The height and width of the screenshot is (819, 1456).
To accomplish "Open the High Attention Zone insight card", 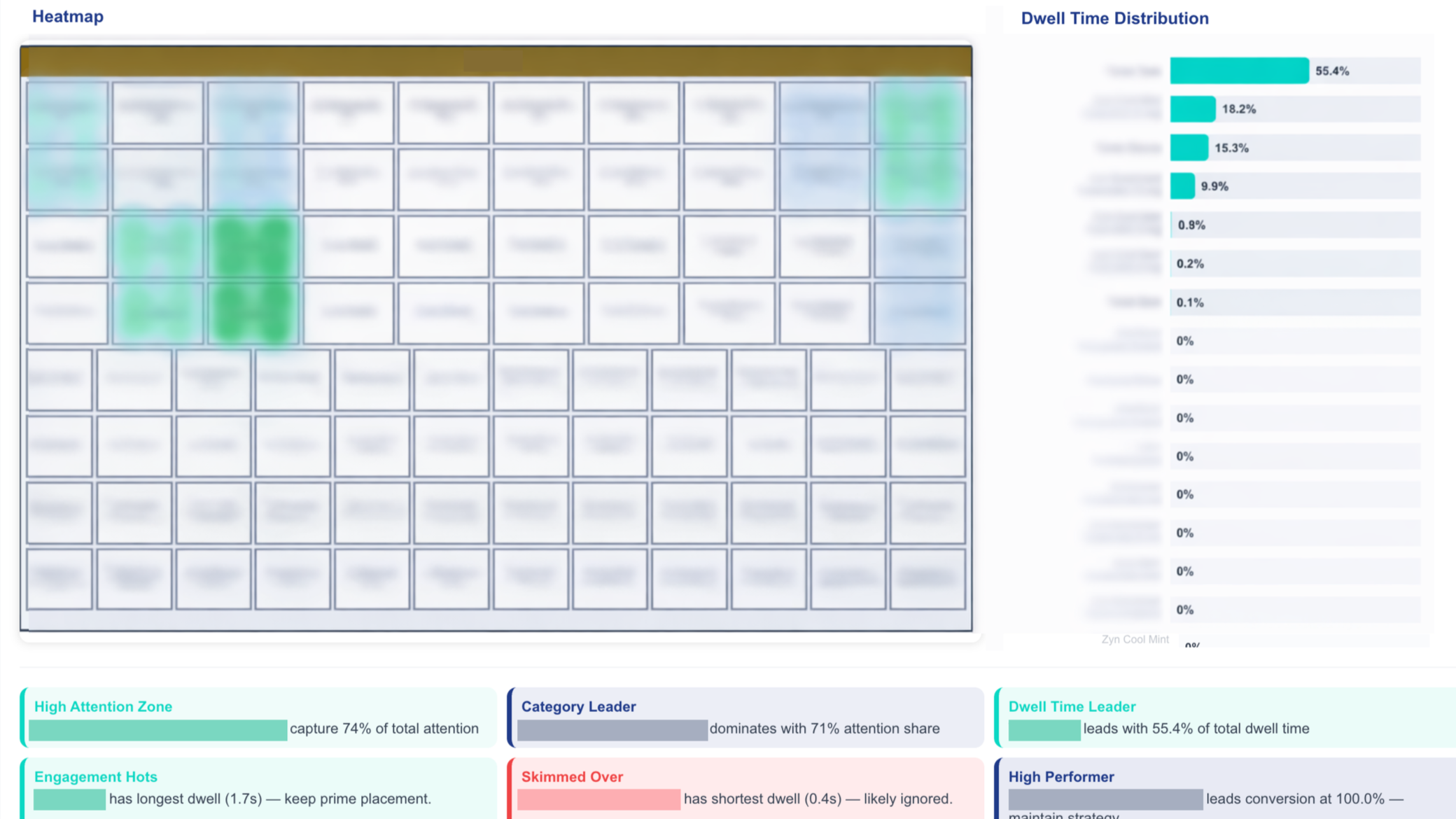I will click(259, 717).
